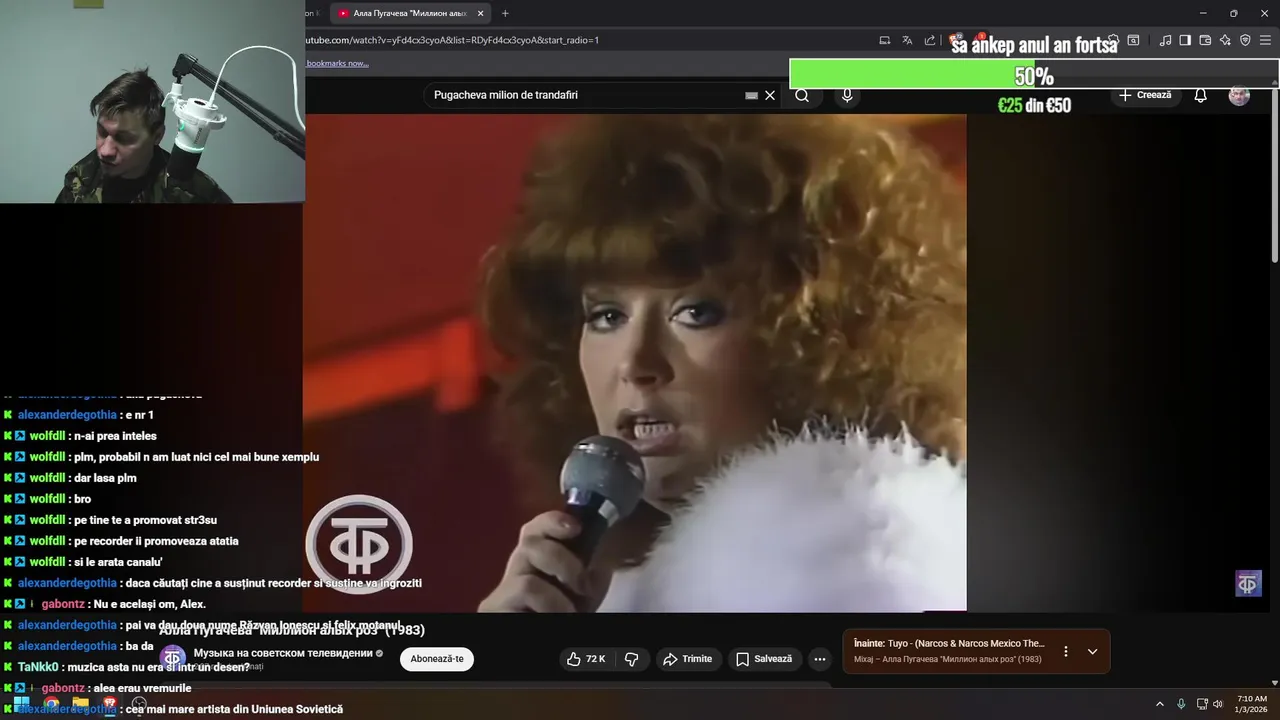Screen dimensions: 1280x720
Task: Open the YouTube notifications bell
Action: tap(1200, 95)
